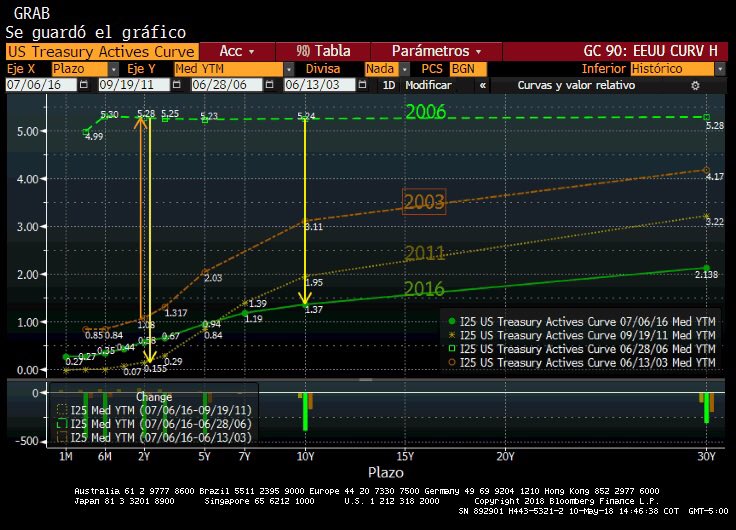Open calendar icon next to 06/13/03 date
The image size is (736, 530).
coord(362,85)
